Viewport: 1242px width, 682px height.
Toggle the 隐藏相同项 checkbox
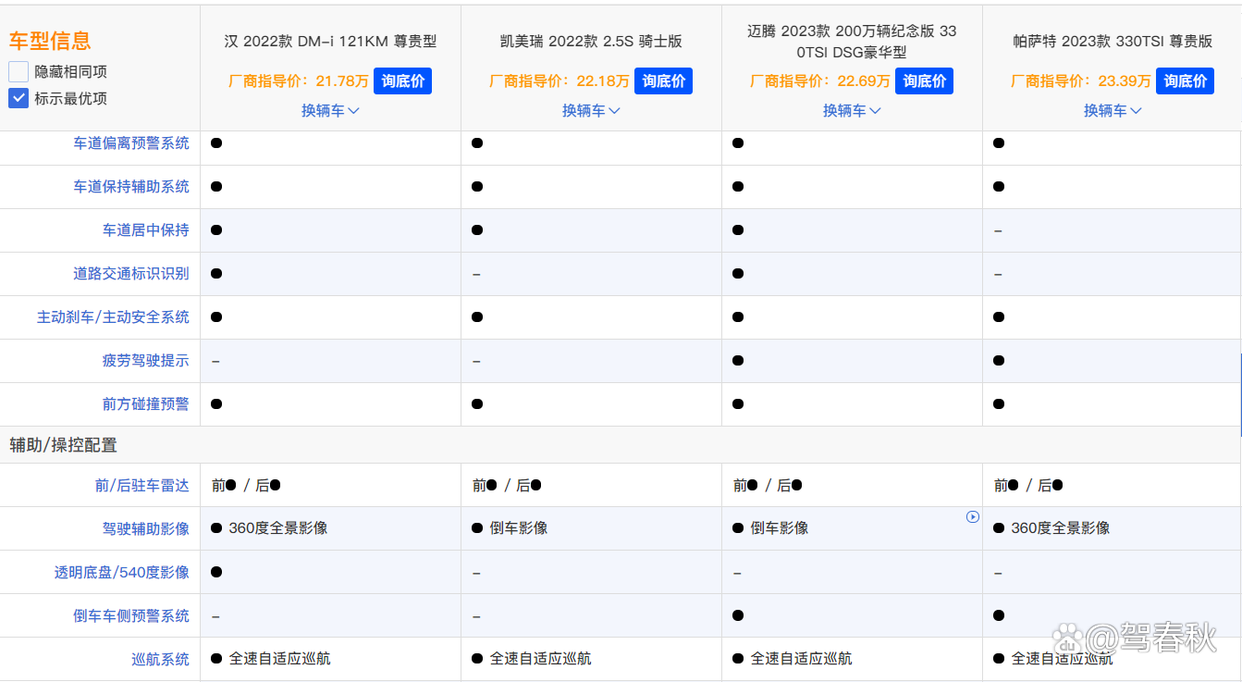coord(18,72)
